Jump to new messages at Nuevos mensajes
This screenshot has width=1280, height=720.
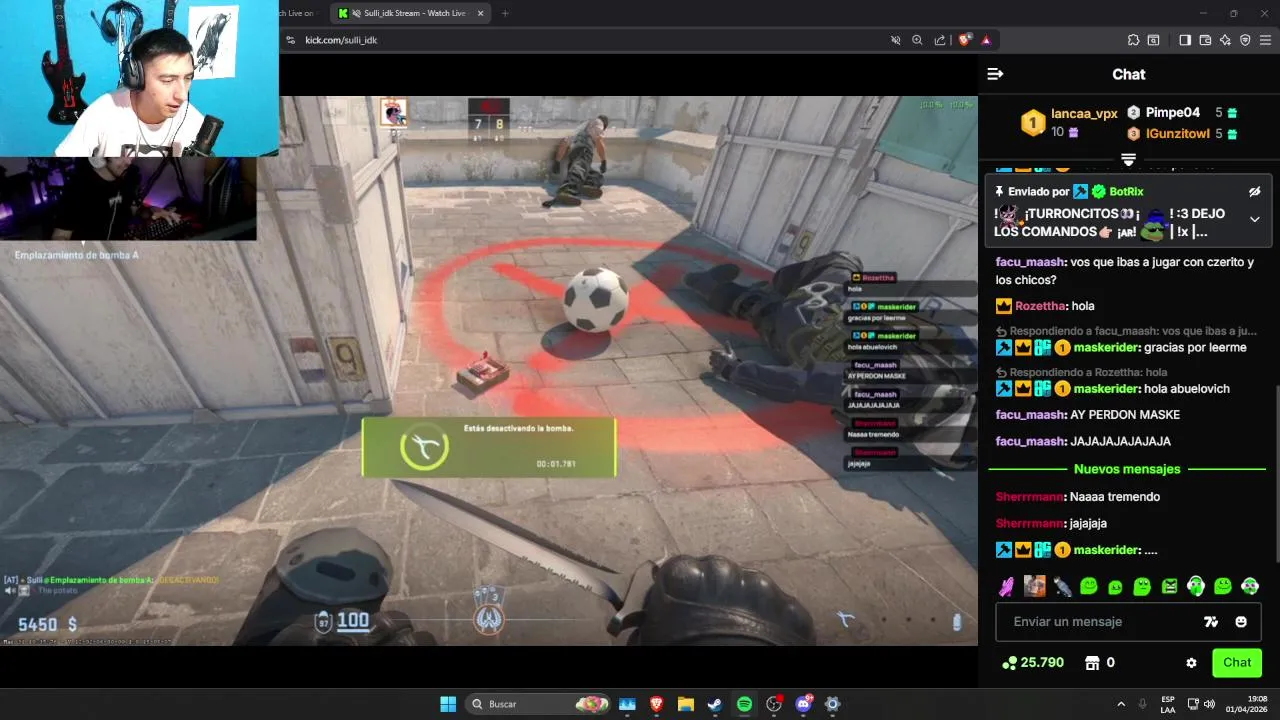(x=1127, y=469)
